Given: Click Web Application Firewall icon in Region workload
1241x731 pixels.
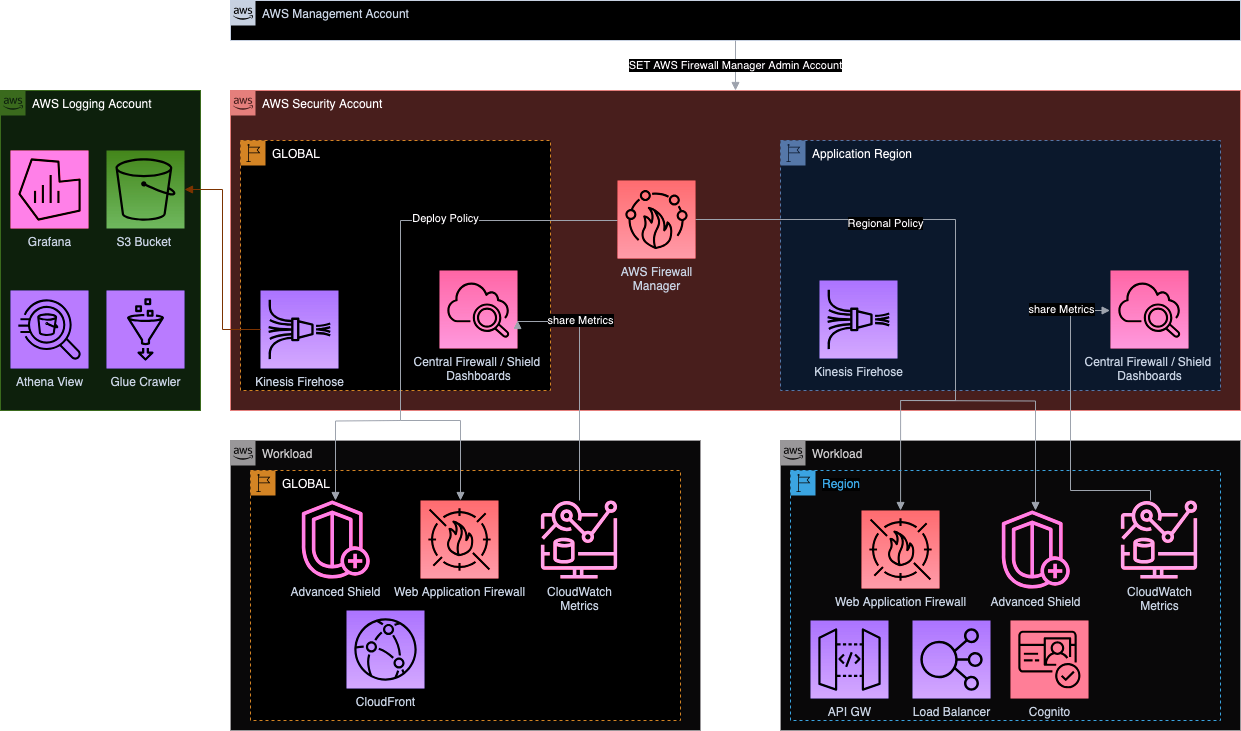Looking at the screenshot, I should [900, 550].
